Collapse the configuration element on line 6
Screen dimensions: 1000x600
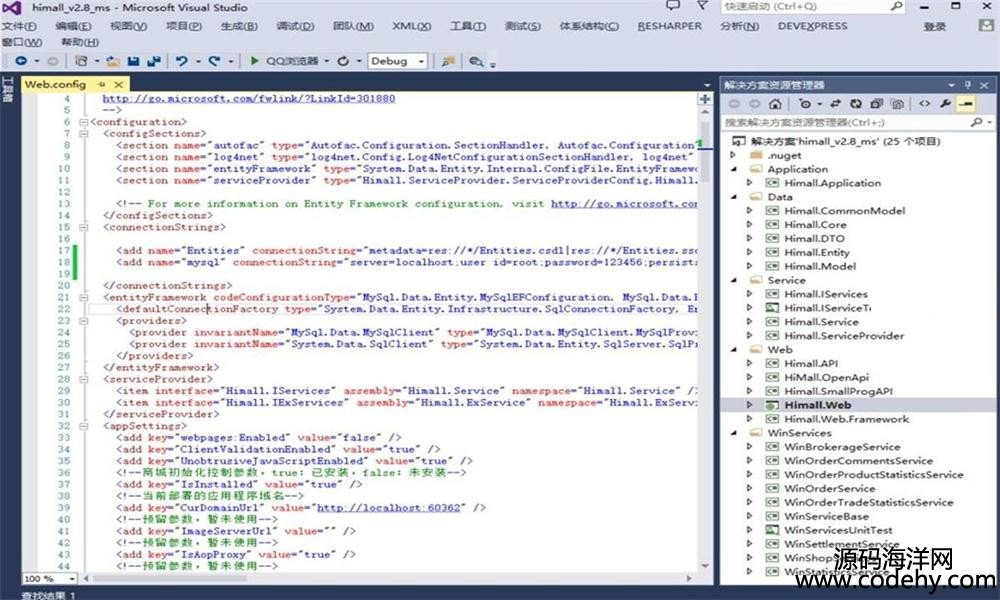pyautogui.click(x=84, y=122)
